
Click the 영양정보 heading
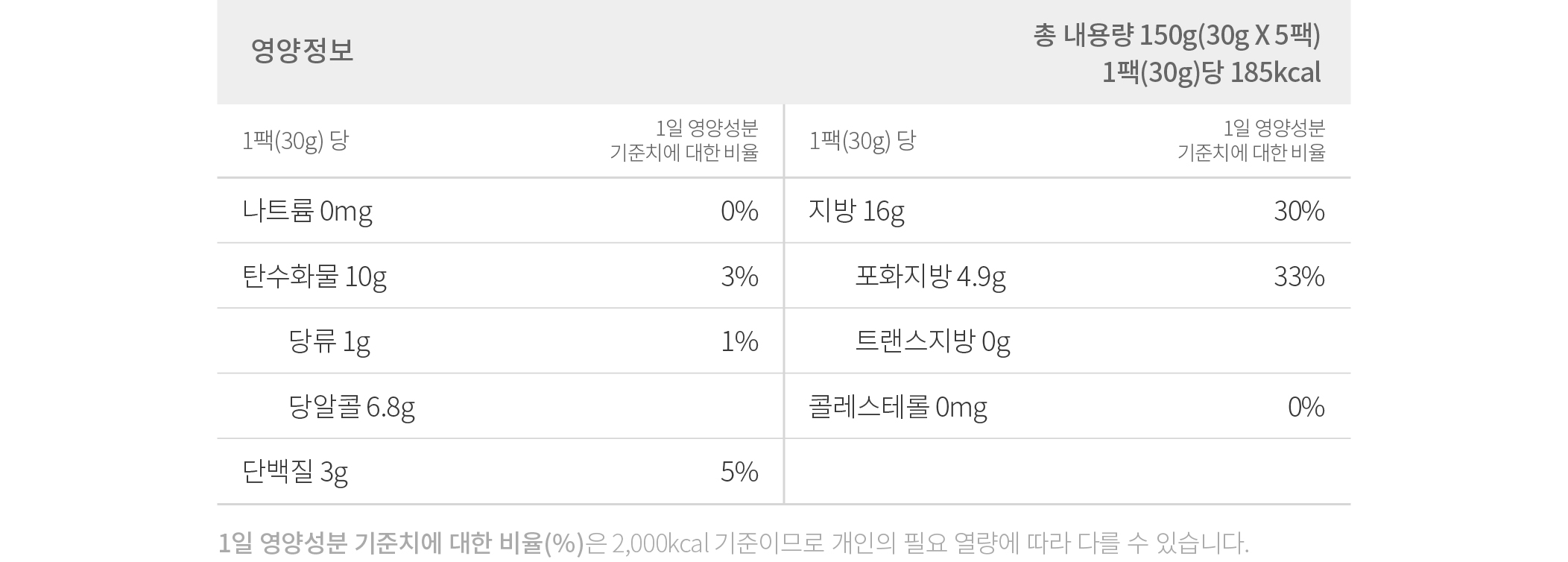[302, 51]
